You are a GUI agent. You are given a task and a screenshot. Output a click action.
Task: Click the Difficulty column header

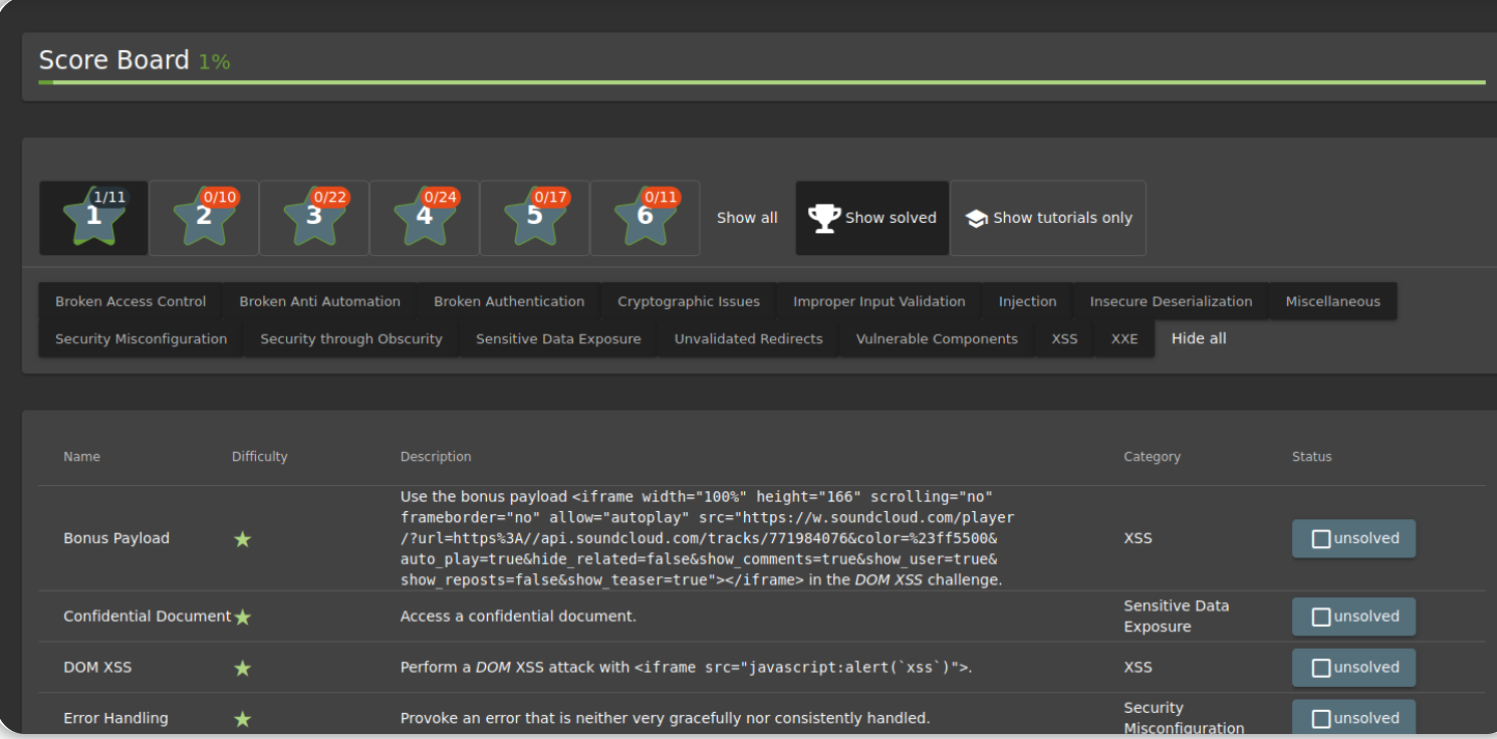[260, 456]
